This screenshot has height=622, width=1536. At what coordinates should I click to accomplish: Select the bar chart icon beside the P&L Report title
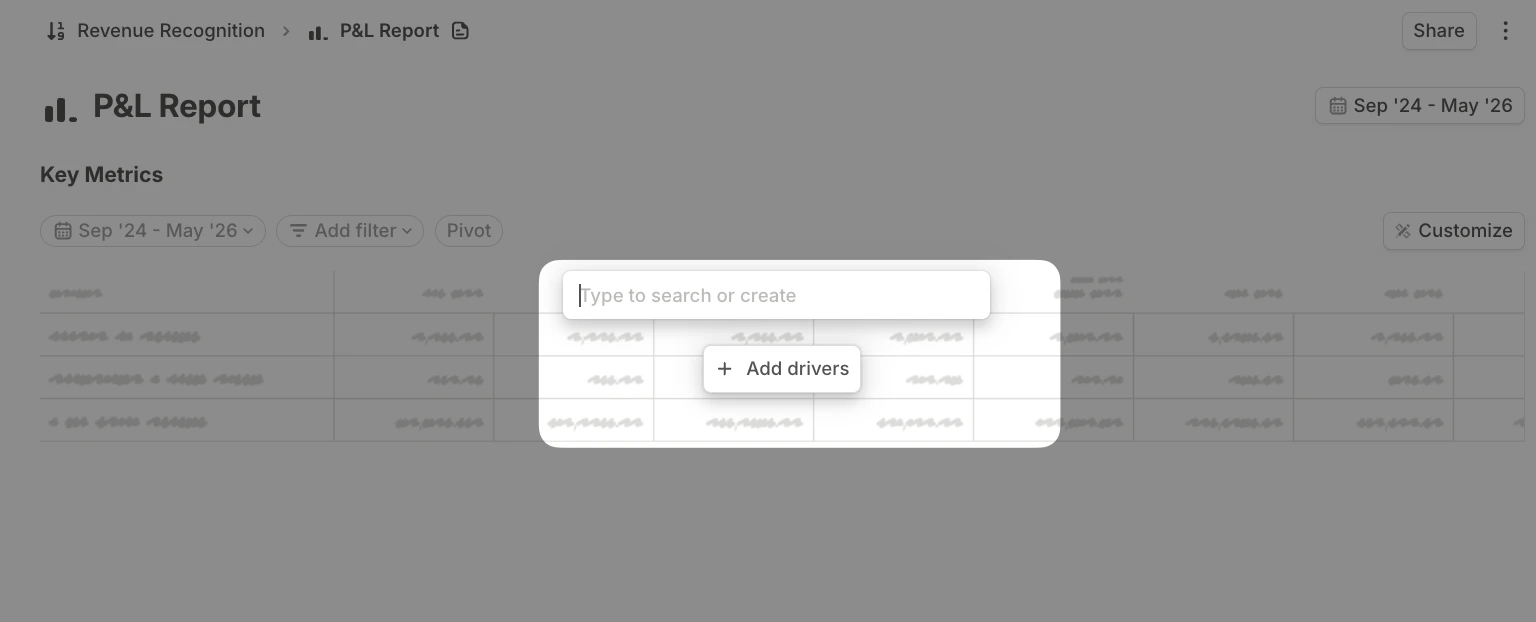click(x=60, y=108)
